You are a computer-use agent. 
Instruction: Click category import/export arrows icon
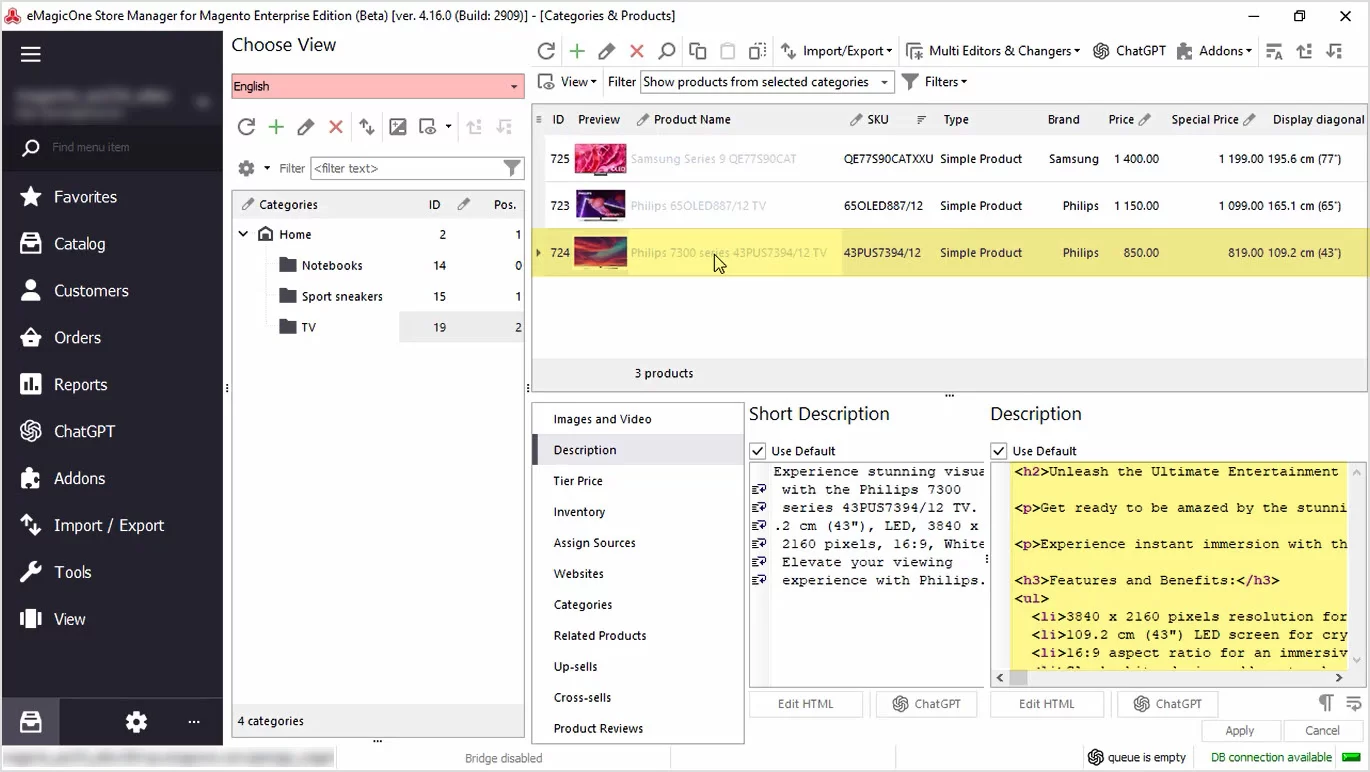coord(367,127)
